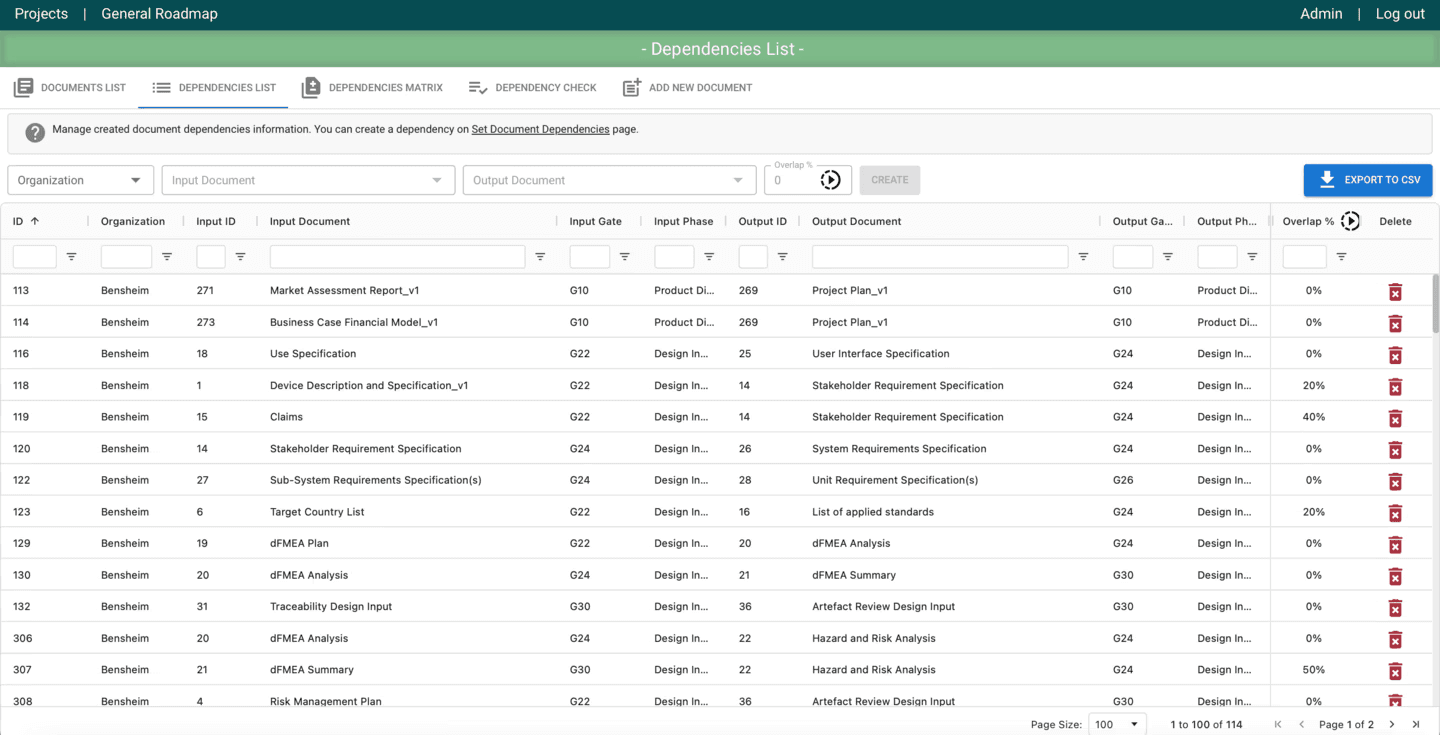Click the Create button
Screen dimensions: 1440x735
pos(890,180)
